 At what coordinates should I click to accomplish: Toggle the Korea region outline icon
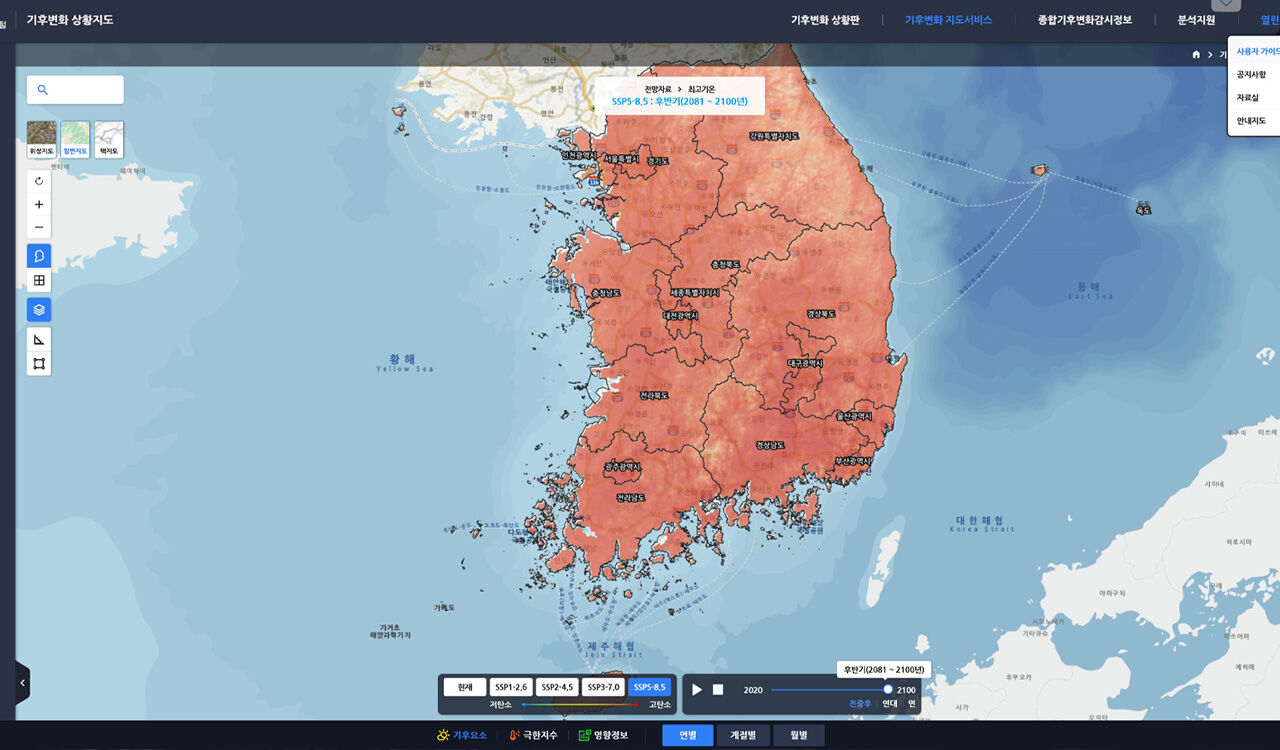click(39, 256)
